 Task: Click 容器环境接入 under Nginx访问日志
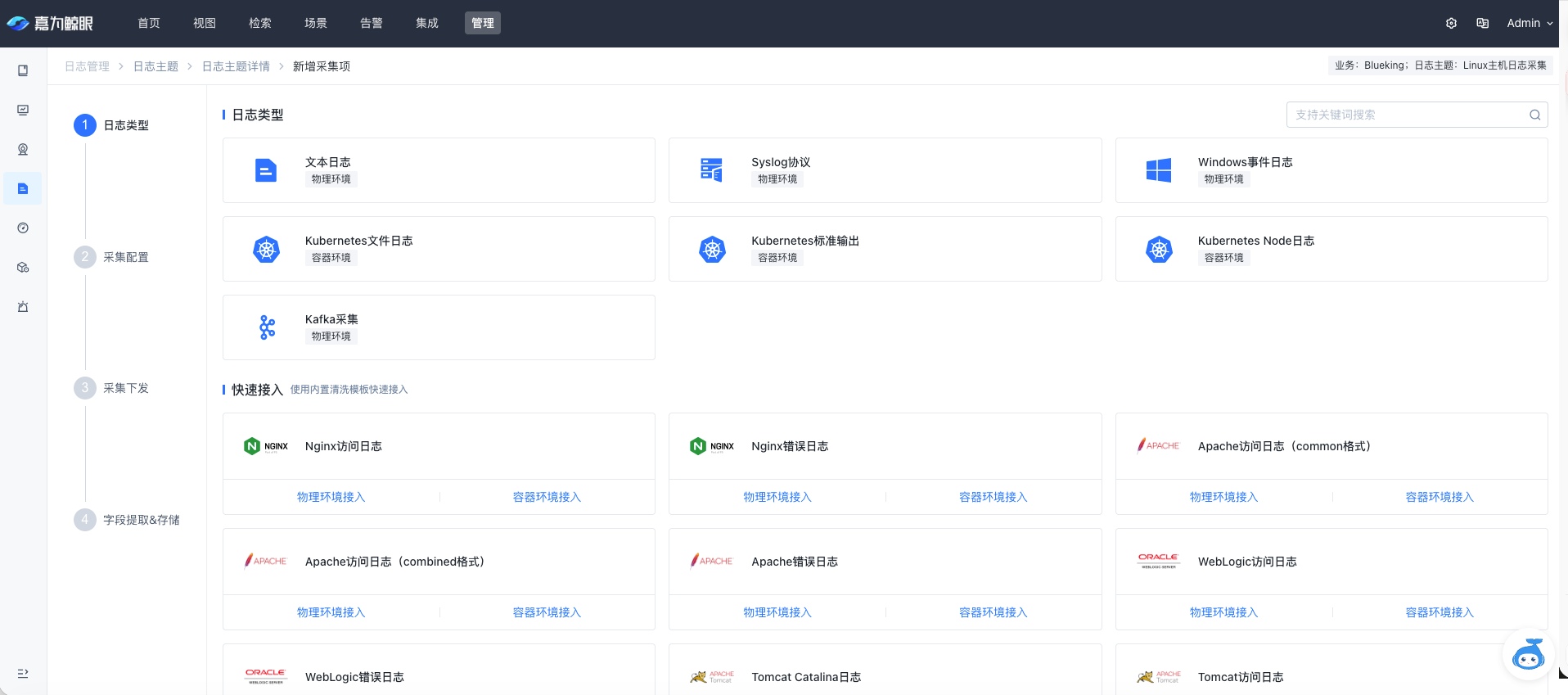coord(547,497)
